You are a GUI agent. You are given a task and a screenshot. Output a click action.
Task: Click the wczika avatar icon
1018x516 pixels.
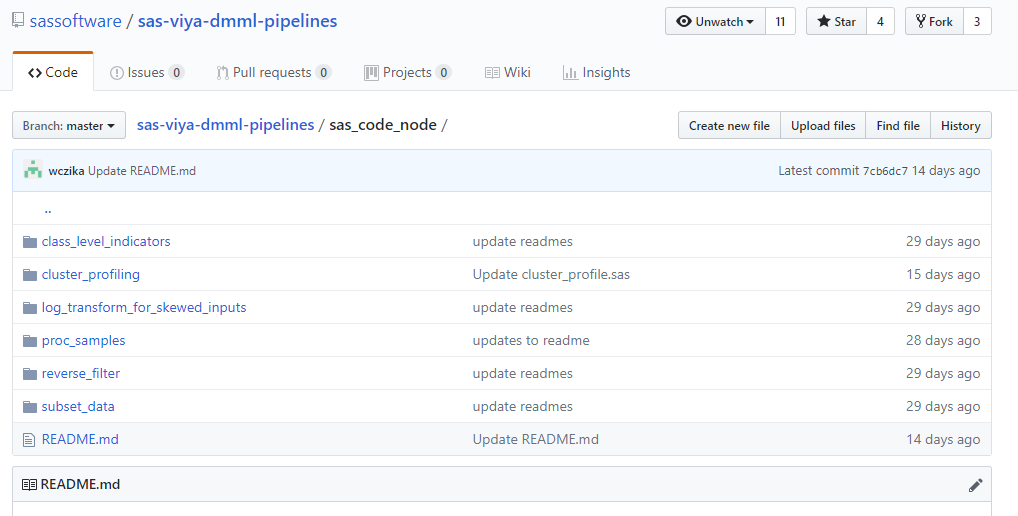[x=33, y=170]
